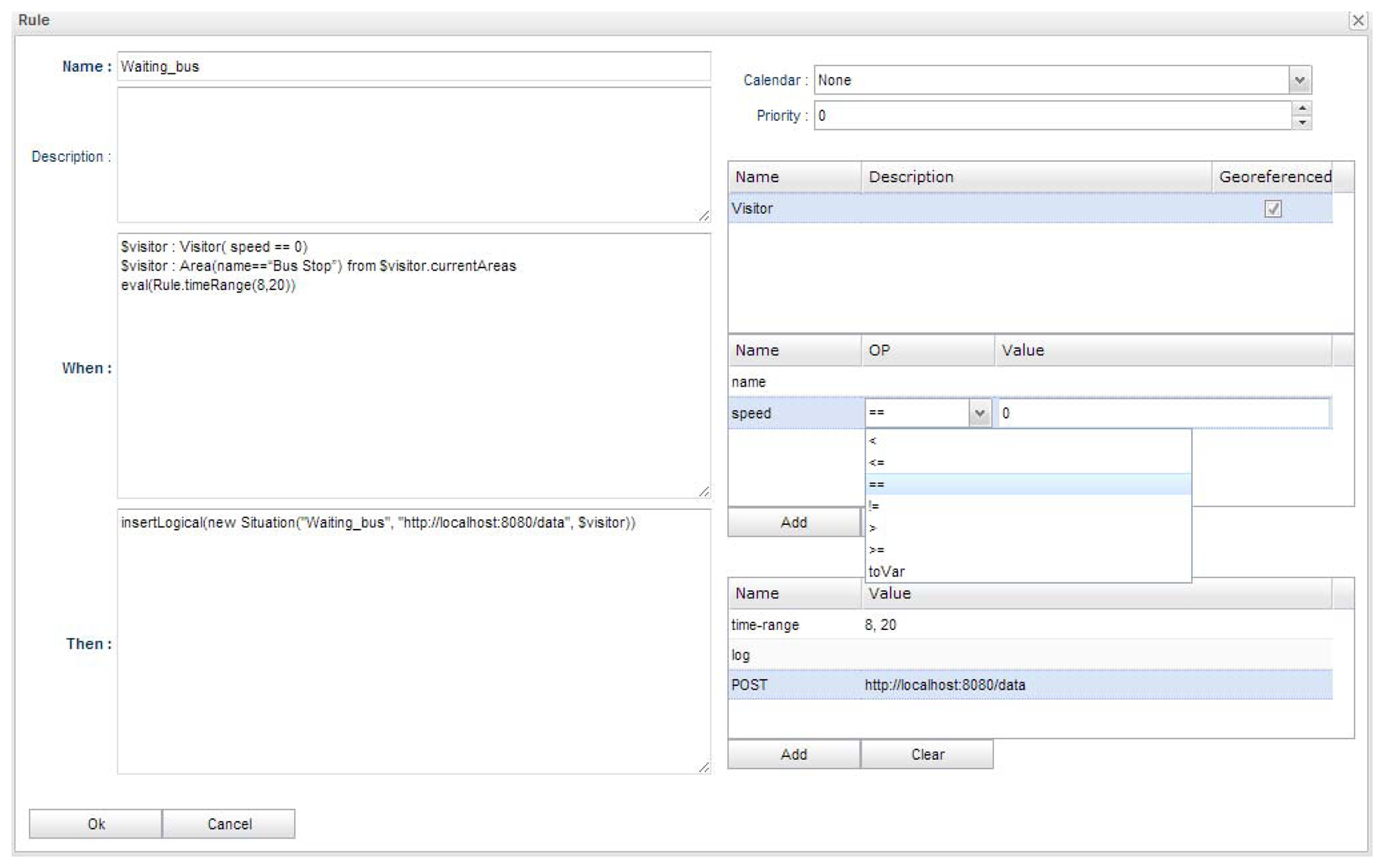Select the '>=' operator in dropdown
This screenshot has height=868, width=1384.
[x=1028, y=550]
